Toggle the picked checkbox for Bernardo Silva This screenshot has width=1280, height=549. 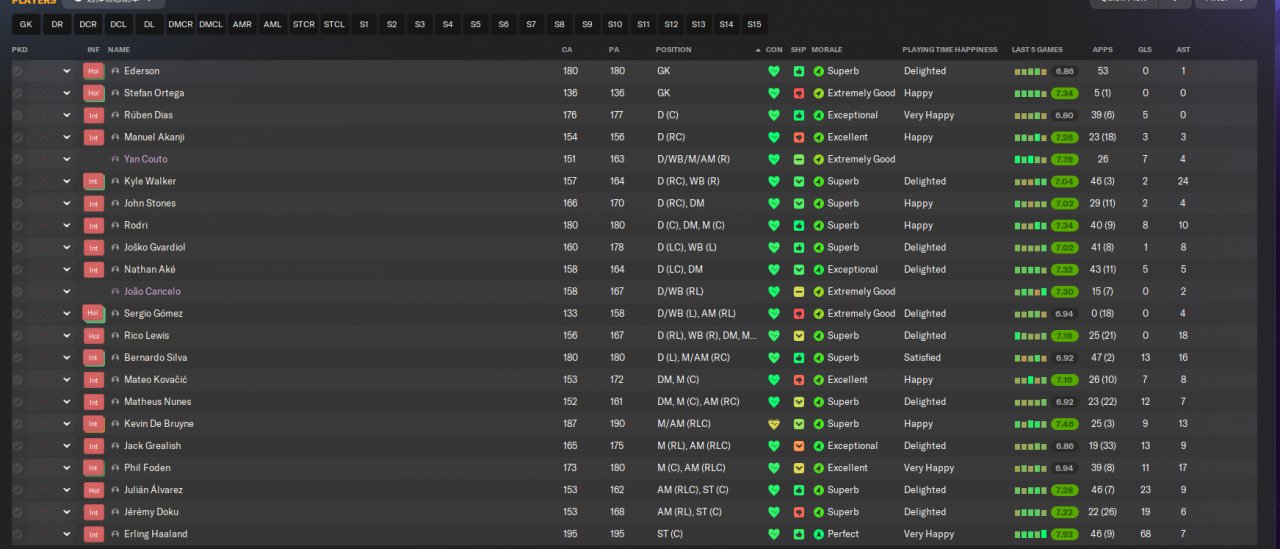[17, 358]
